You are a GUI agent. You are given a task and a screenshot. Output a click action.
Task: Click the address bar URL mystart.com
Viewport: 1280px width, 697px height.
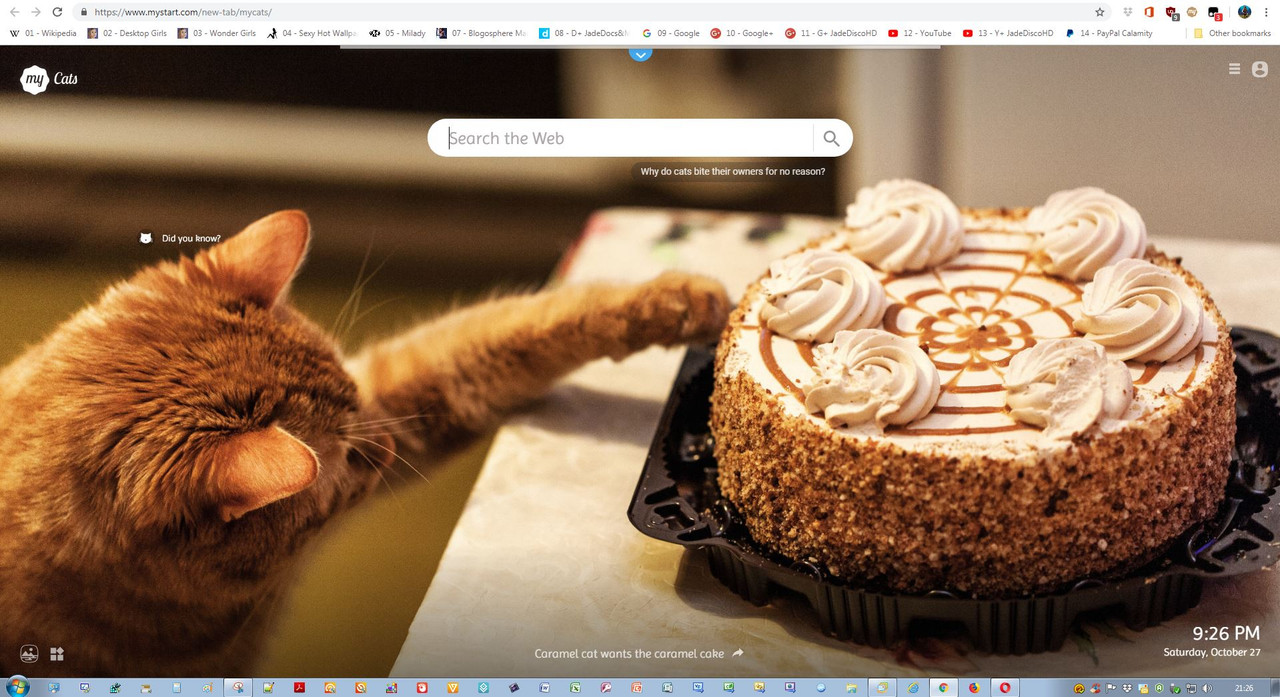point(183,12)
